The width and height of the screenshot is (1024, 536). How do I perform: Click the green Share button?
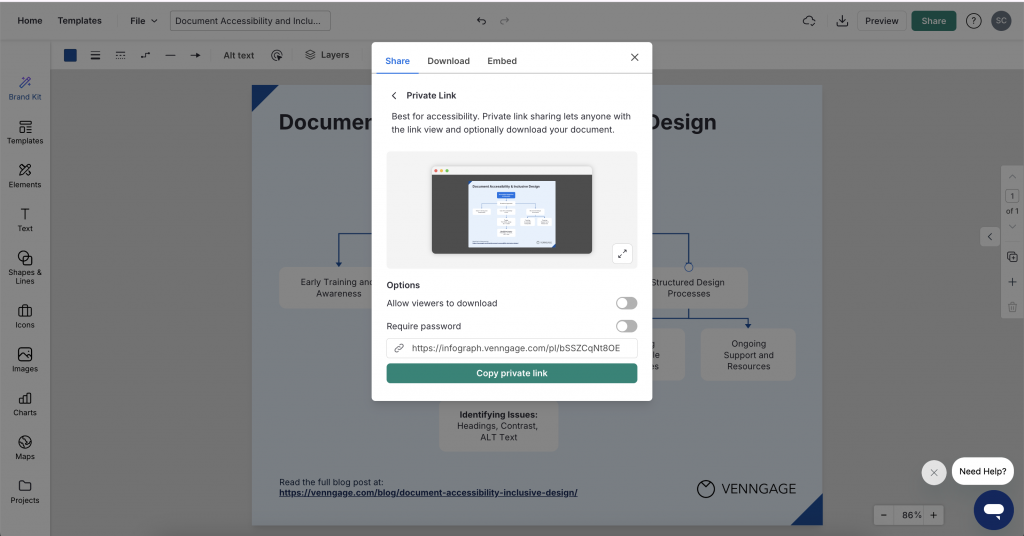(x=933, y=21)
